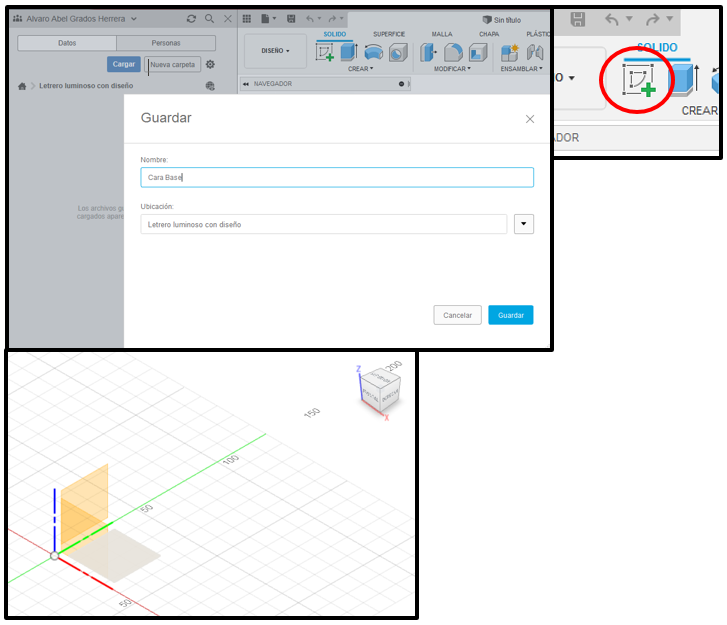Click the Cargar button

tap(124, 64)
